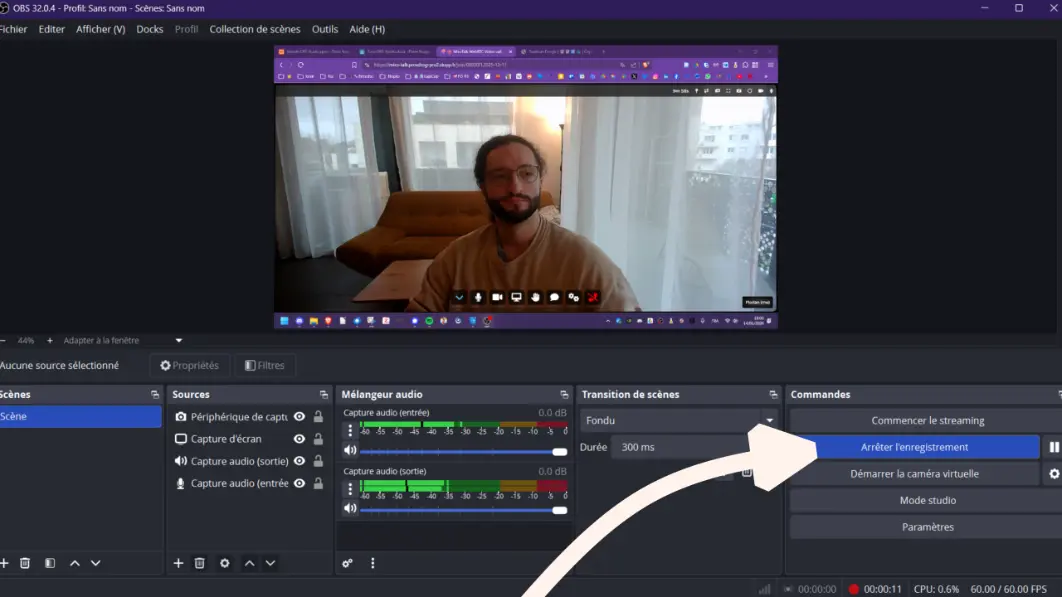Adjust Capture audio (entrée) volume slider
This screenshot has height=597, width=1062.
(x=460, y=452)
